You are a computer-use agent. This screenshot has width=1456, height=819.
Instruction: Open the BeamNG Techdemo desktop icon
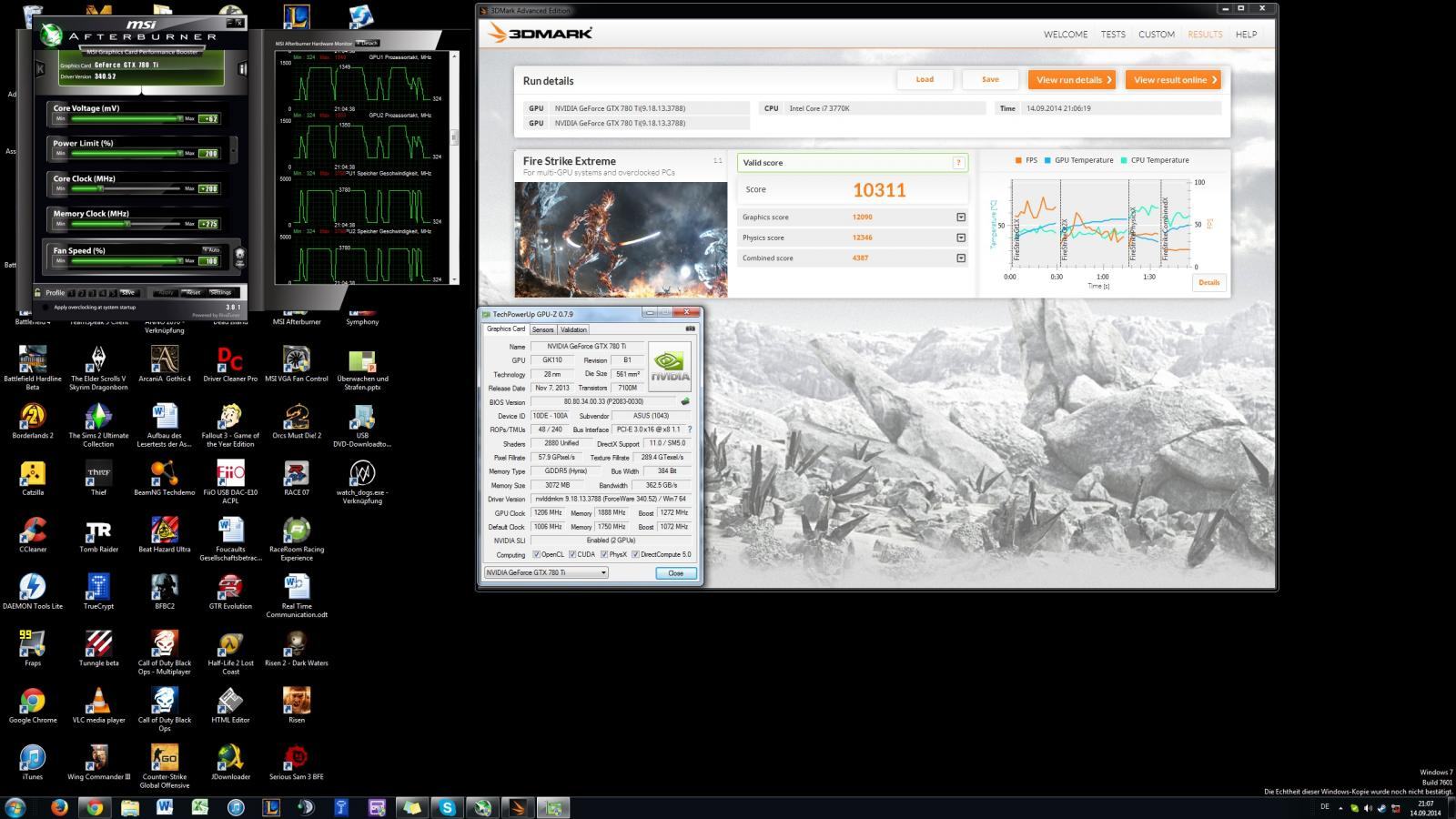point(165,478)
